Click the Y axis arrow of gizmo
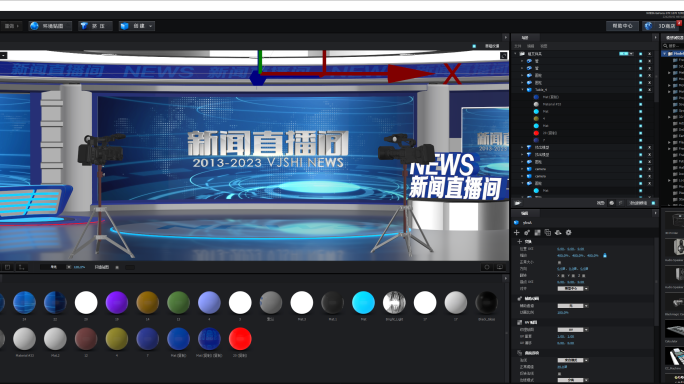684x384 pixels. click(x=260, y=61)
